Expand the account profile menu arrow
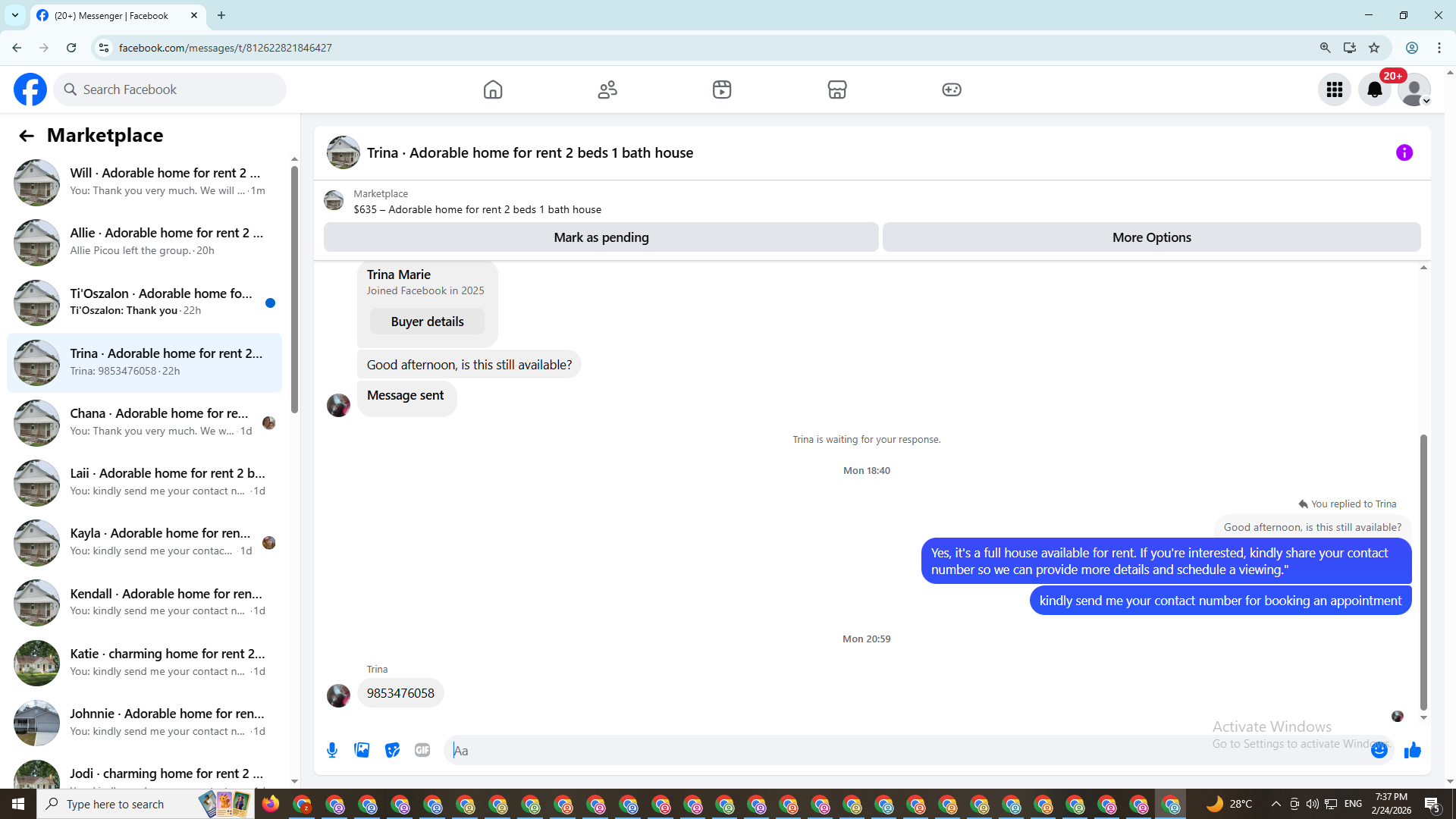 (1426, 101)
